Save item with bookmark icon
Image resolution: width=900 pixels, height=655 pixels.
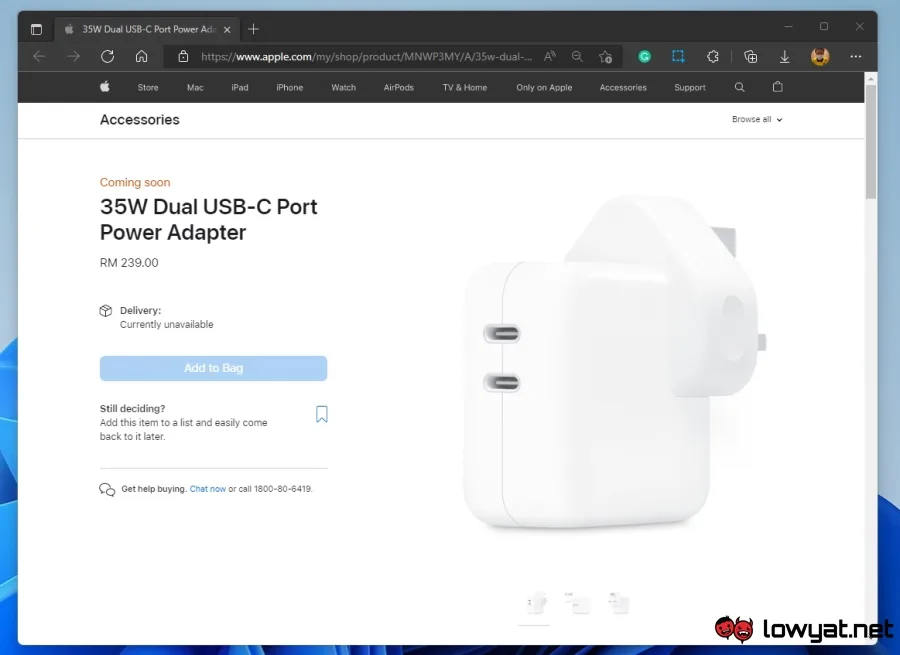point(321,414)
